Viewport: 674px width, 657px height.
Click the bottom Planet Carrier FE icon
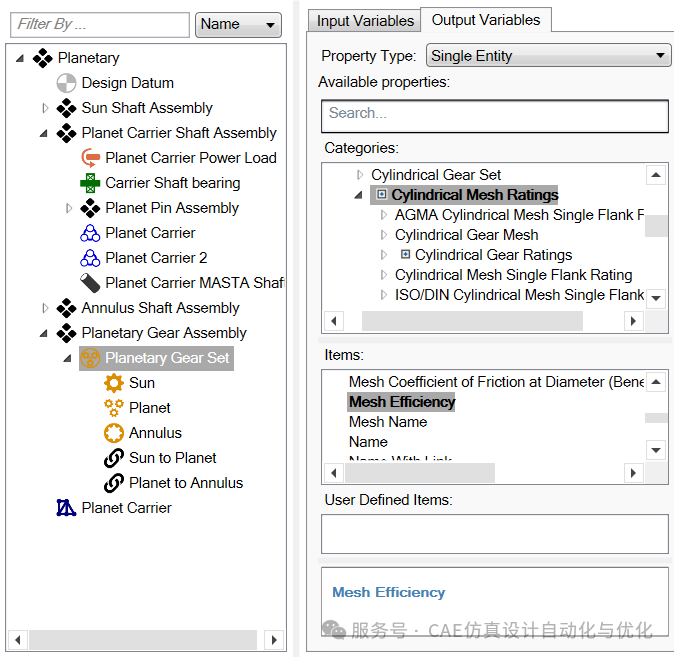[66, 508]
